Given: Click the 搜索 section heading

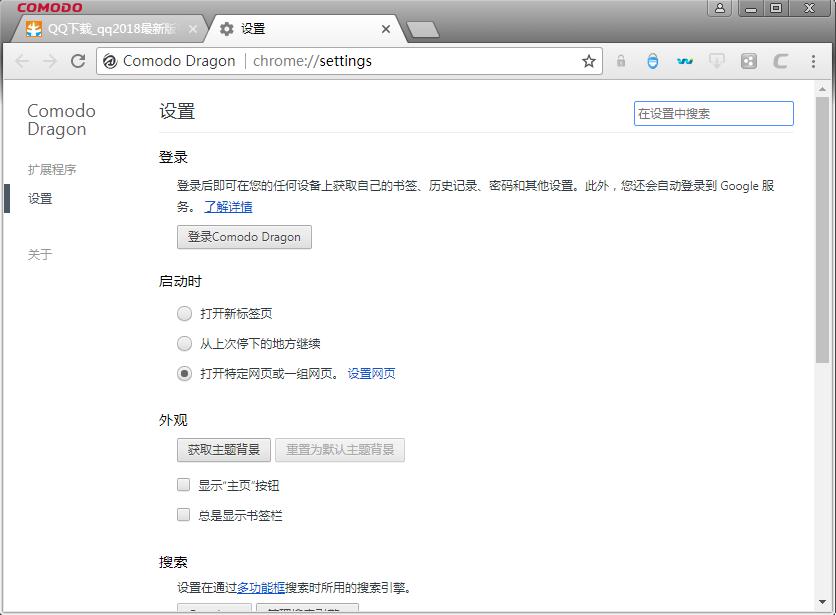Looking at the screenshot, I should (x=173, y=562).
